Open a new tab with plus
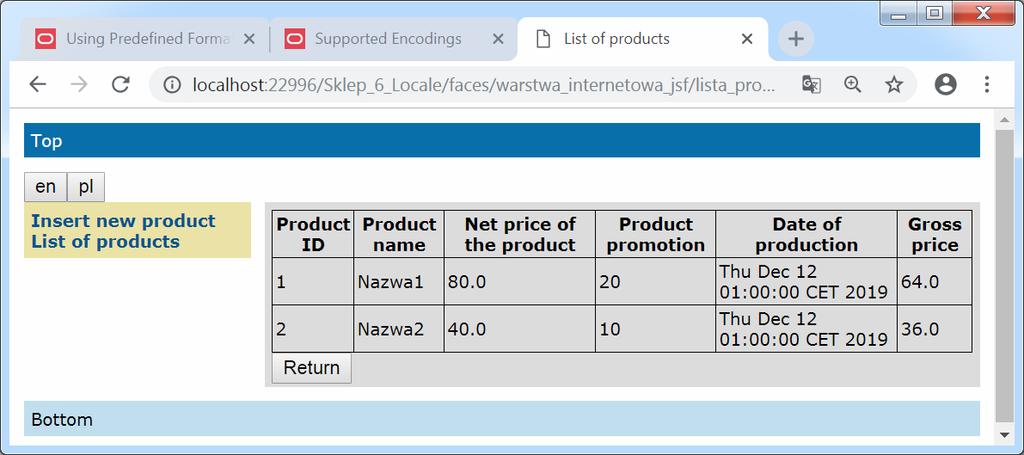Image resolution: width=1024 pixels, height=455 pixels. [x=796, y=39]
